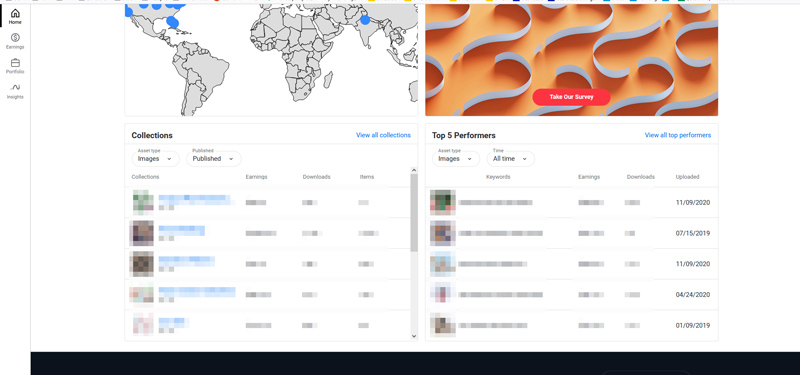The width and height of the screenshot is (800, 375).
Task: Click the Earnings column header in Top 5 Performers
Action: click(x=589, y=177)
